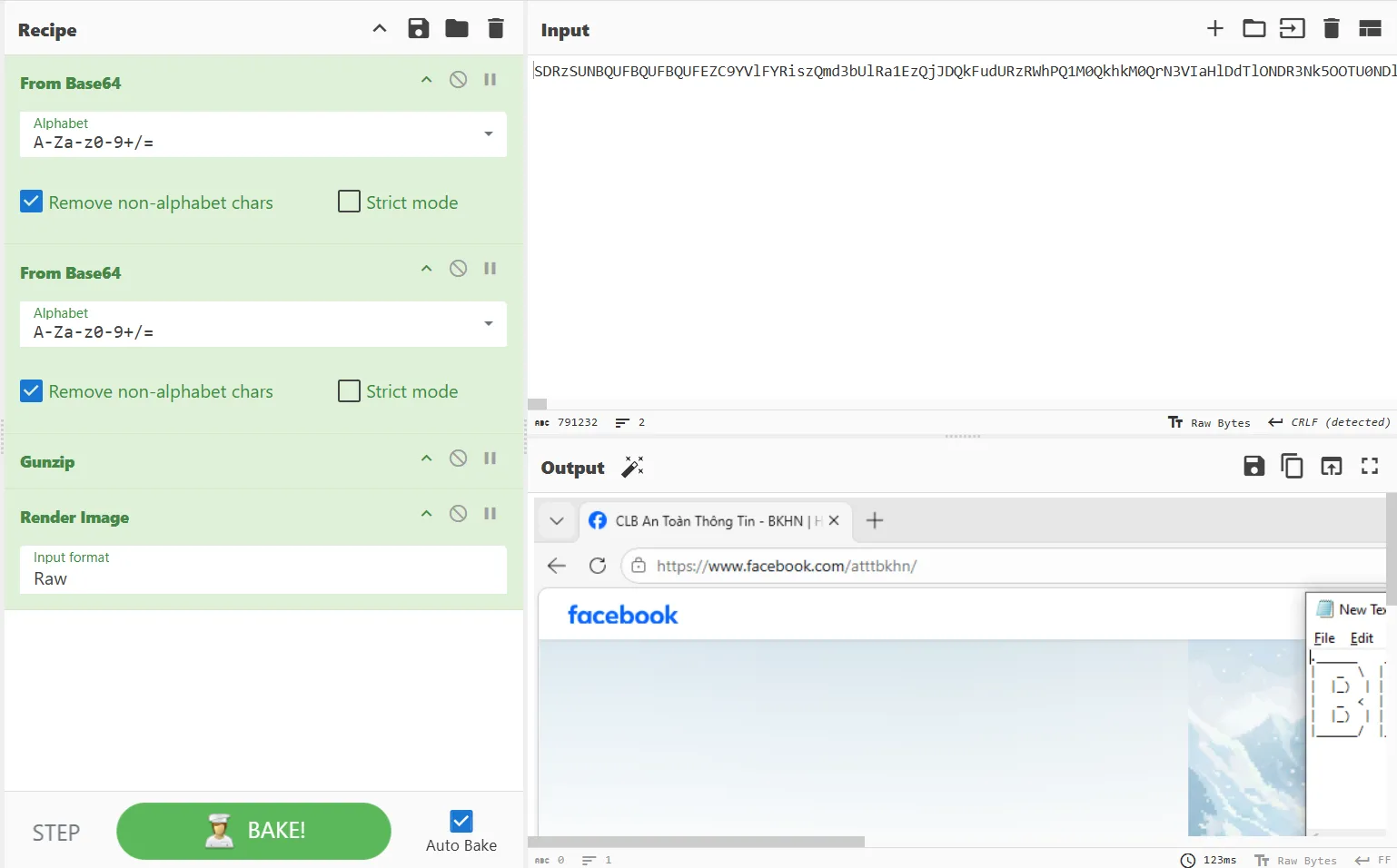The height and width of the screenshot is (868, 1397).
Task: Collapse the Gunzip operation with its chevron
Action: tap(426, 459)
